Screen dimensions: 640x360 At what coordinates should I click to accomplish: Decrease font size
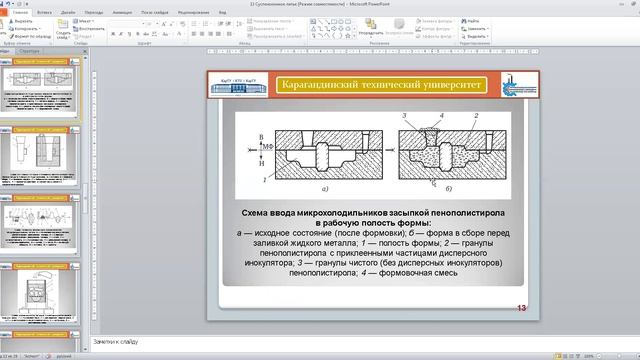pyautogui.click(x=171, y=24)
